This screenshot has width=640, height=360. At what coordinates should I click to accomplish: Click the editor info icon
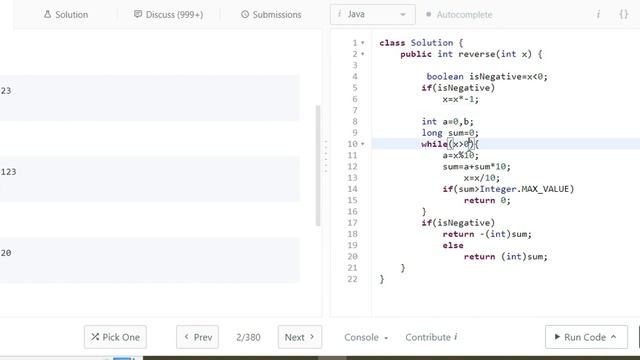(598, 14)
